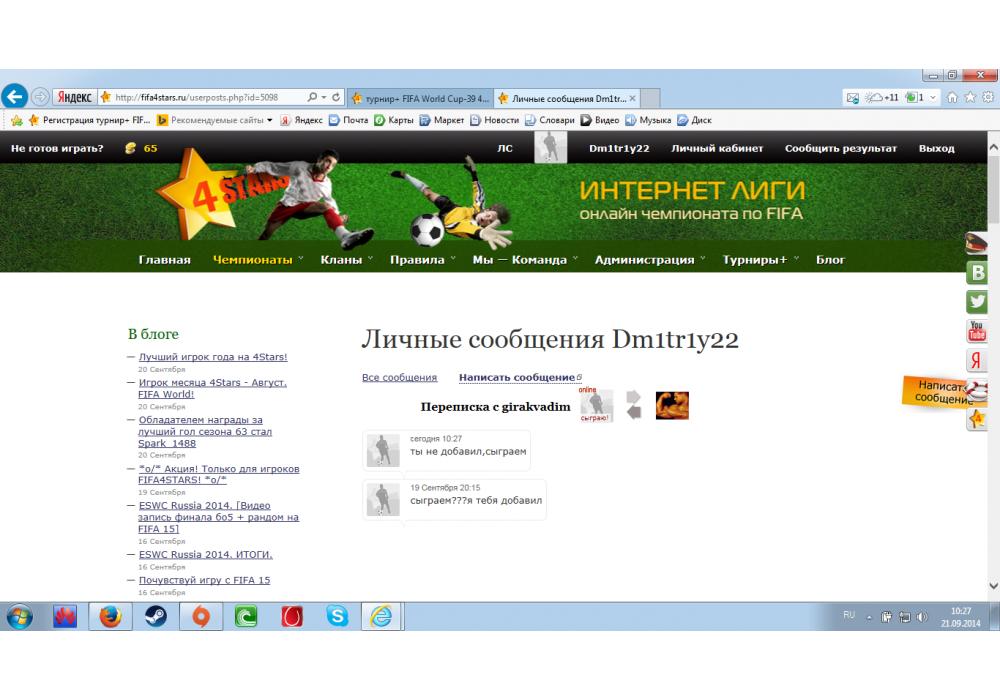This screenshot has height=700, width=1000.
Task: Launch Steam from the taskbar
Action: coord(155,617)
